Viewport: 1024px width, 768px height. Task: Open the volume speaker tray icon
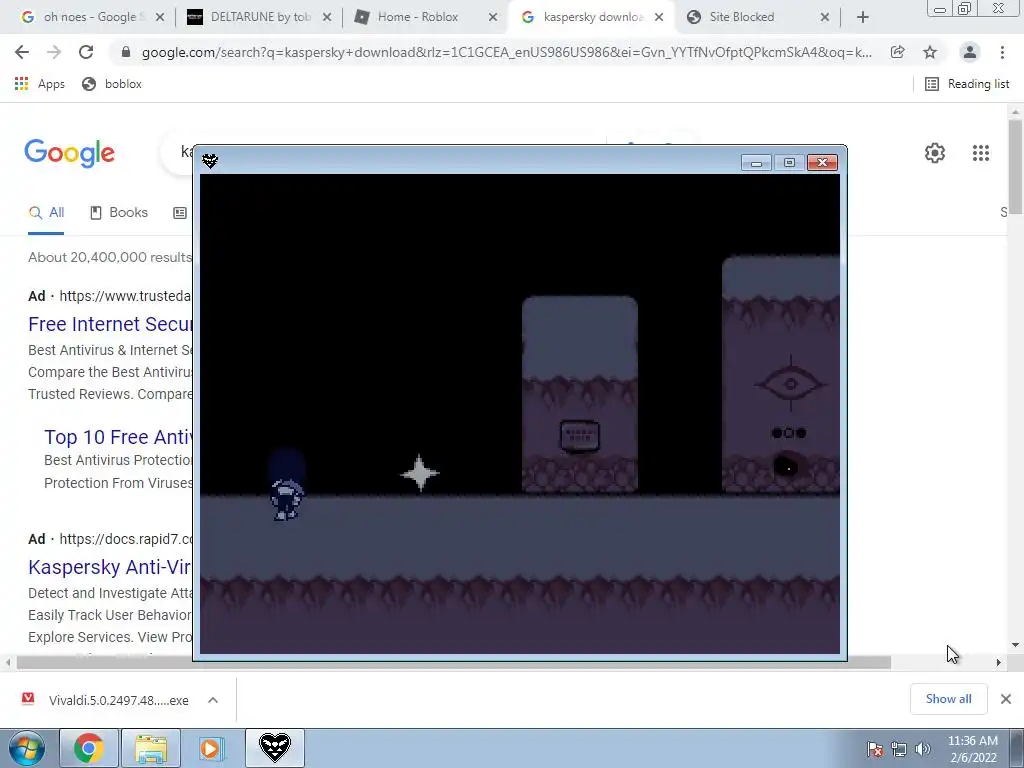923,749
